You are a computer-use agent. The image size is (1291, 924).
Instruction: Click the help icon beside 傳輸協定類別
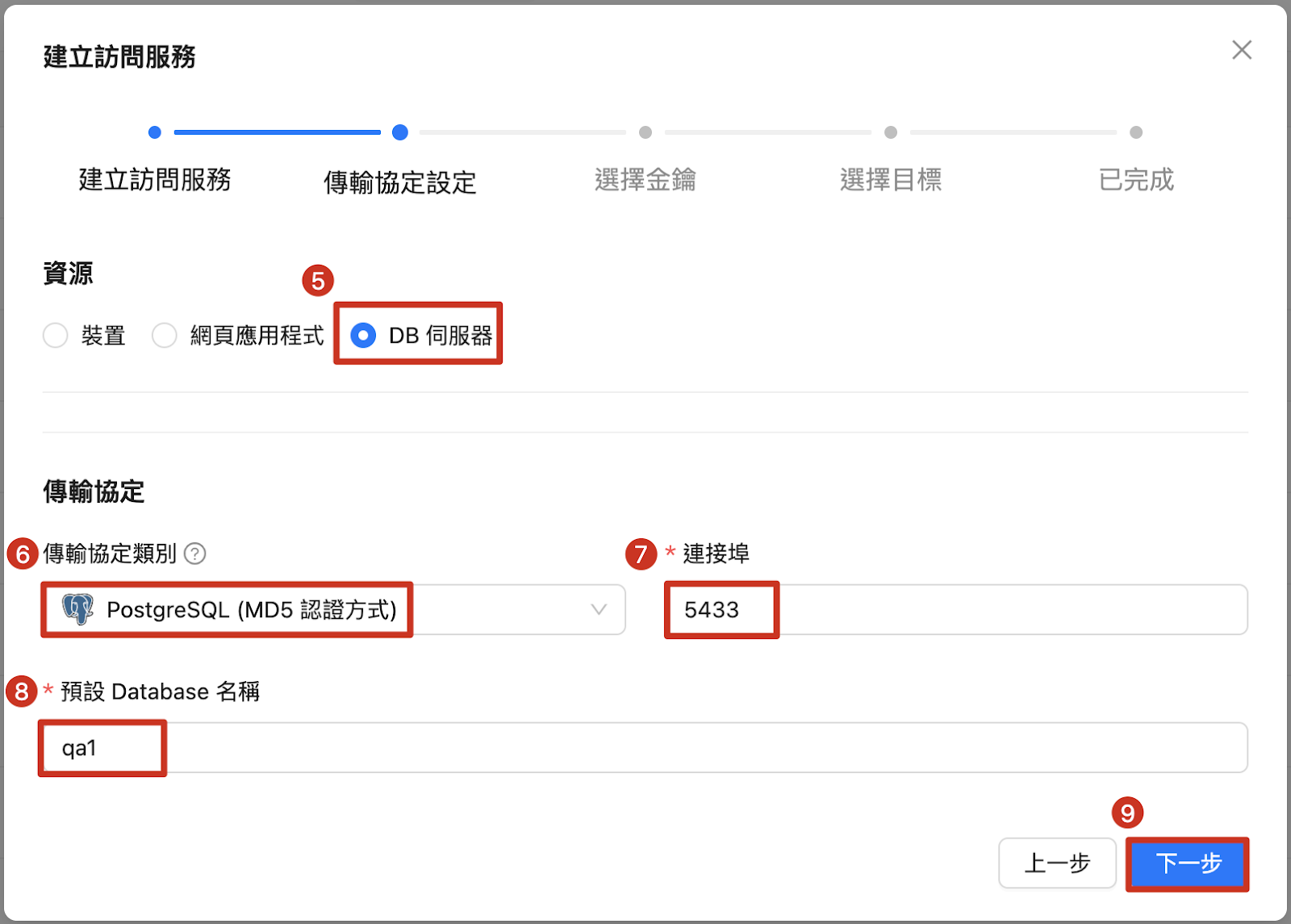pyautogui.click(x=195, y=554)
